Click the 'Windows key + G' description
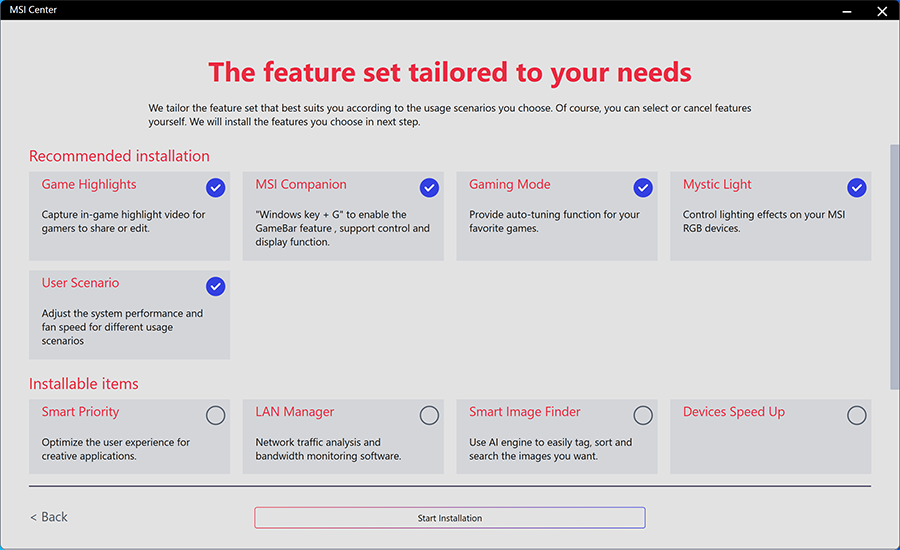The height and width of the screenshot is (550, 900). point(343,228)
